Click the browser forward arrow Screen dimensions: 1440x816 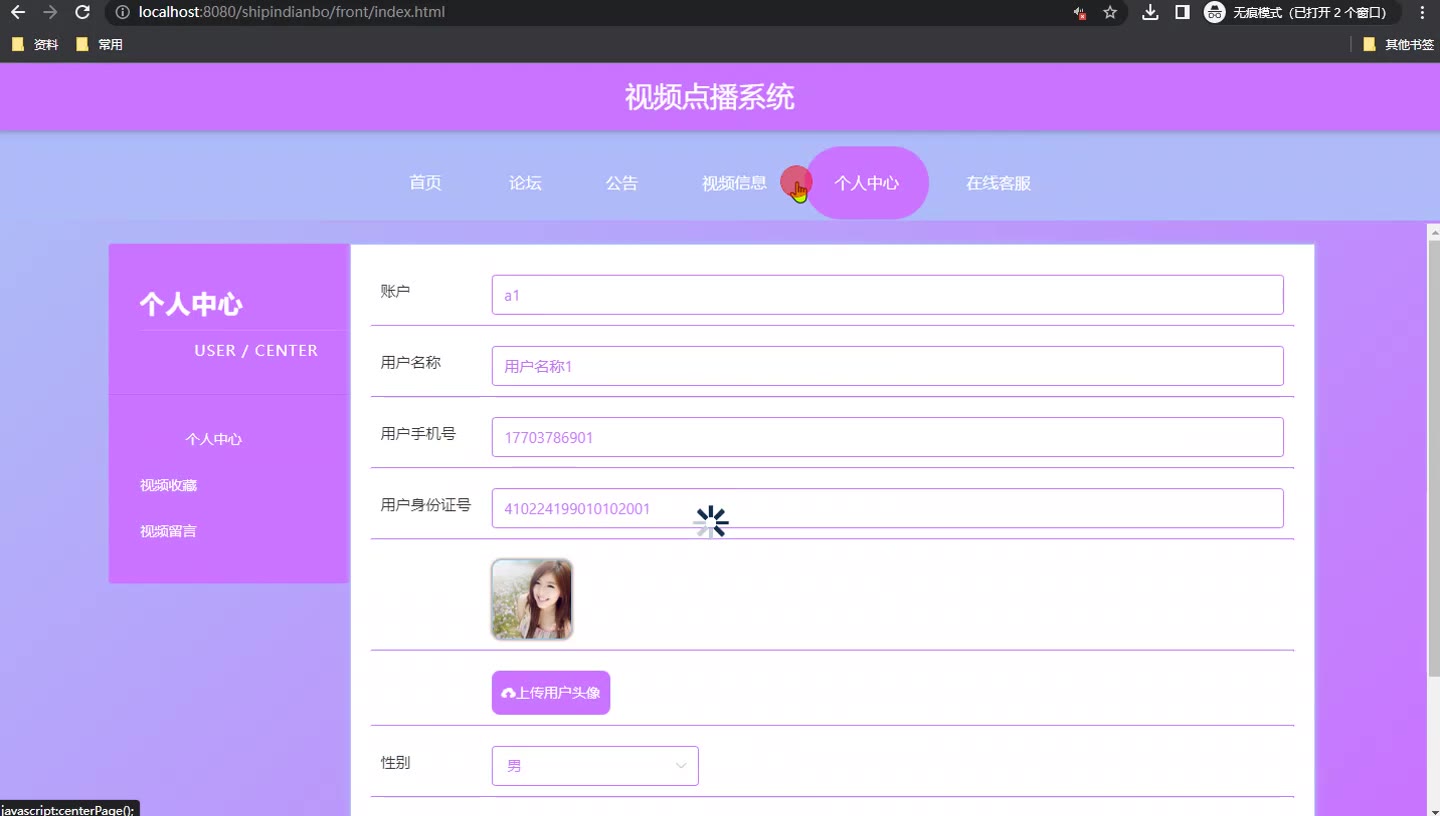click(50, 13)
